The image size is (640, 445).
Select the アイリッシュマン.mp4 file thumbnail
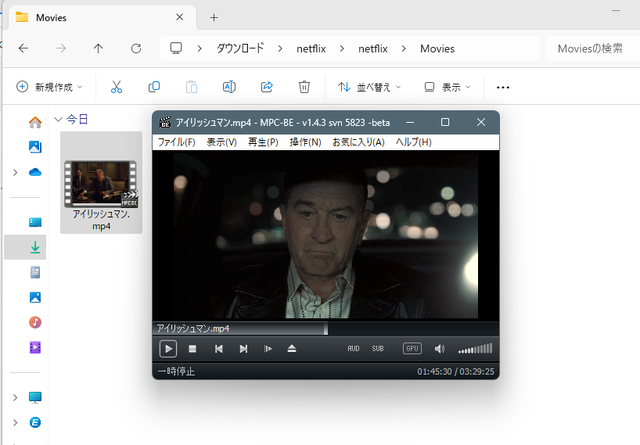(x=101, y=184)
